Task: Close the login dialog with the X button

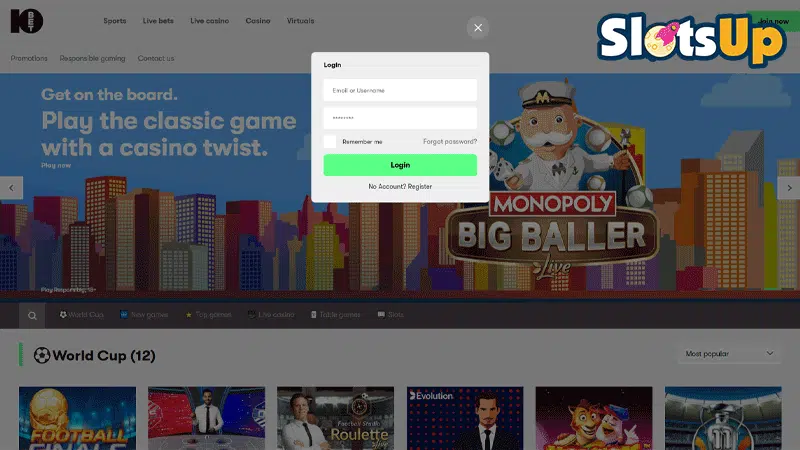Action: point(478,28)
